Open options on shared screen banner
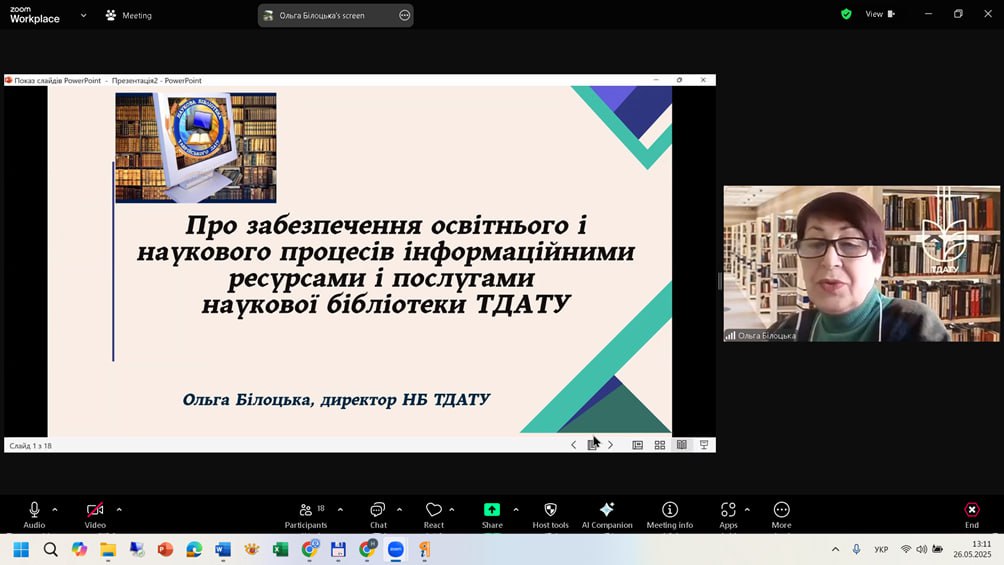1004x565 pixels. pos(404,15)
